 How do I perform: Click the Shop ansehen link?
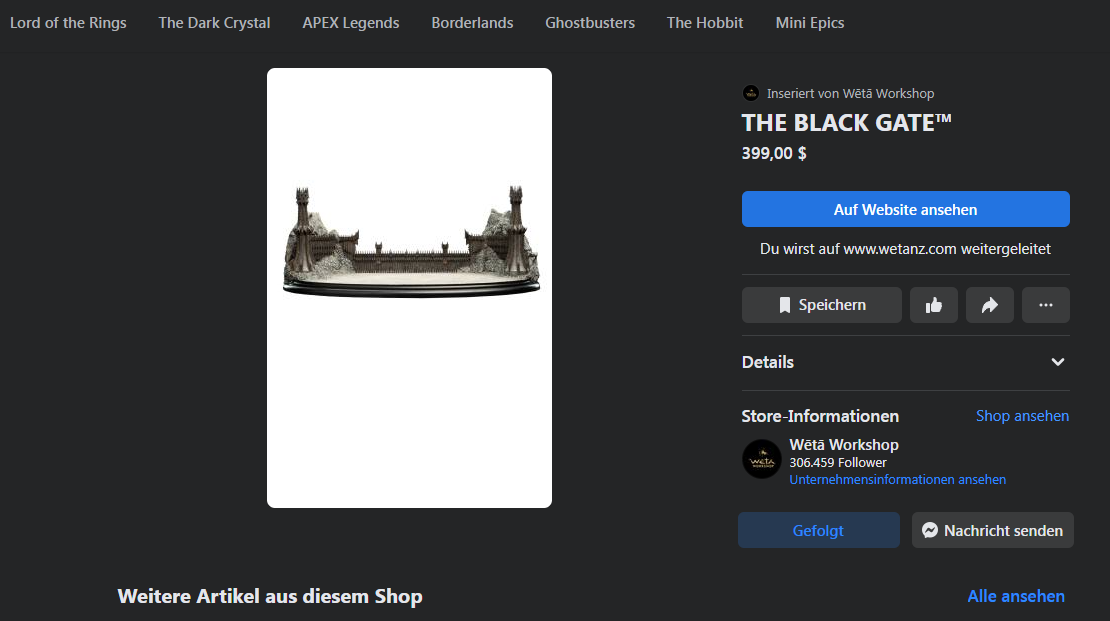click(x=1022, y=416)
